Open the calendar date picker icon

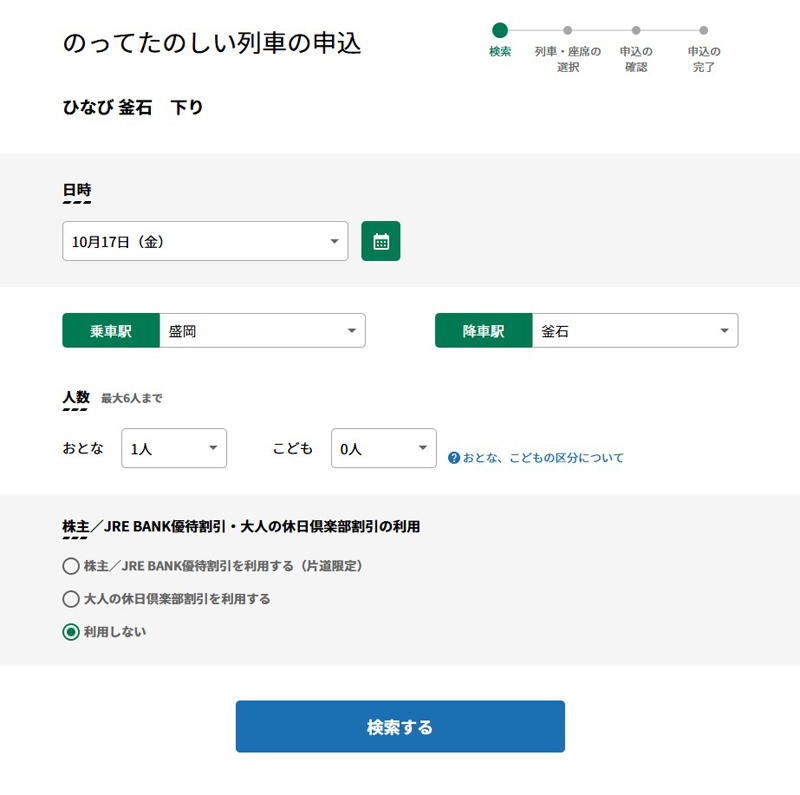380,241
